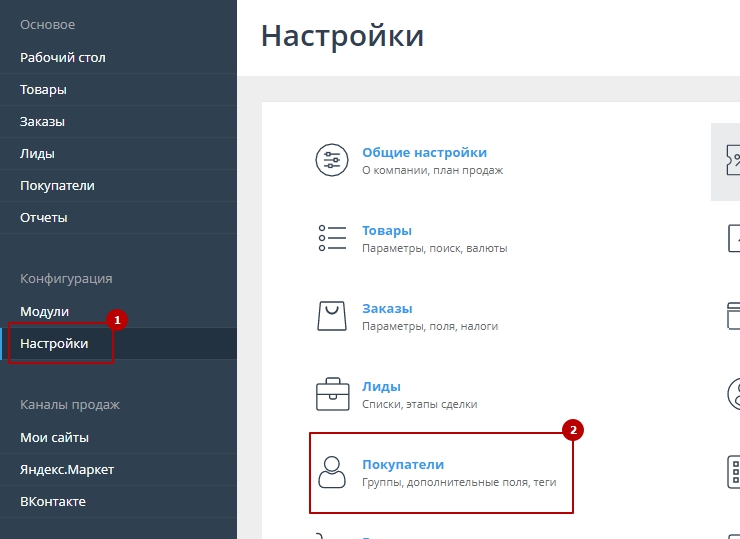This screenshot has width=740, height=539.
Task: Open Лиды from the left sidebar
Action: 37,154
